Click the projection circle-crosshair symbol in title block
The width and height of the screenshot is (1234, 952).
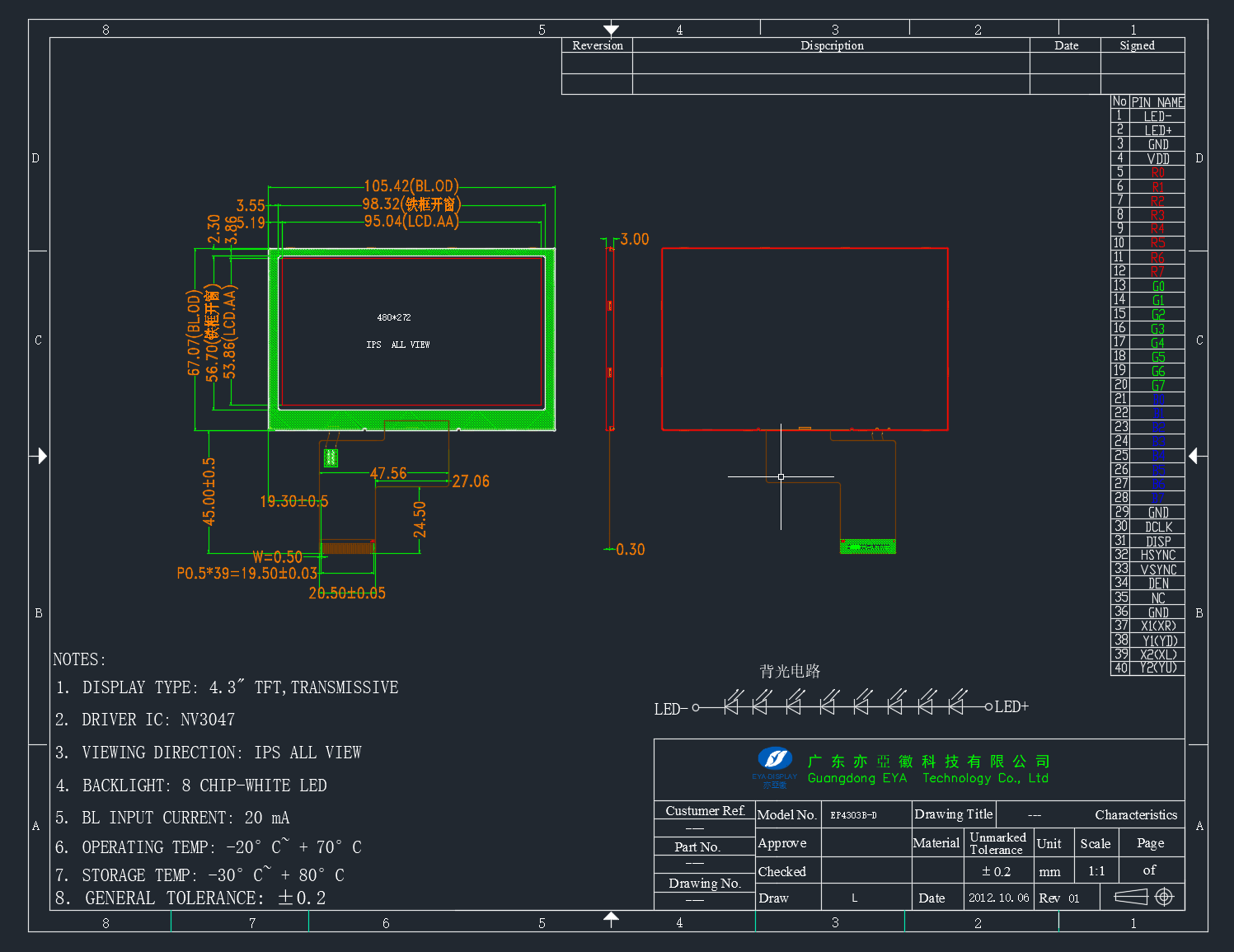click(1164, 897)
